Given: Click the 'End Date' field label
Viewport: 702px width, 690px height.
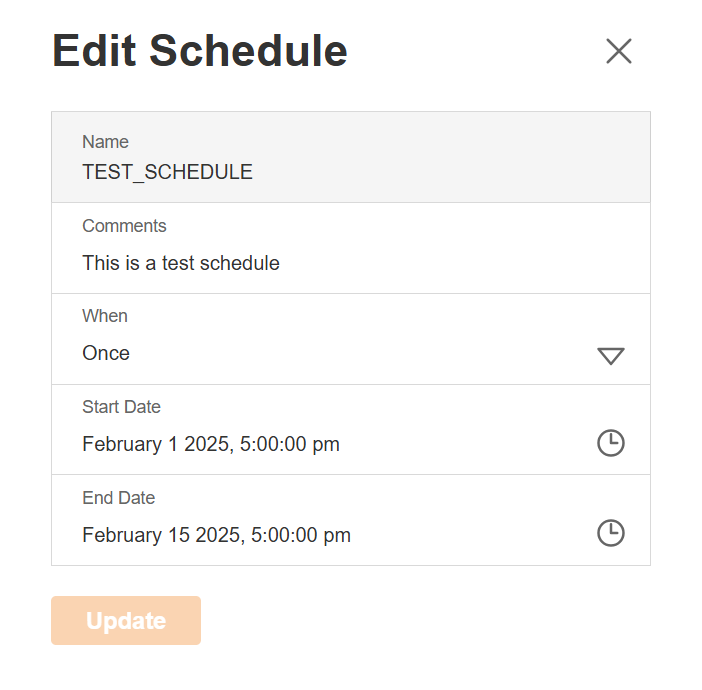Looking at the screenshot, I should [x=118, y=498].
